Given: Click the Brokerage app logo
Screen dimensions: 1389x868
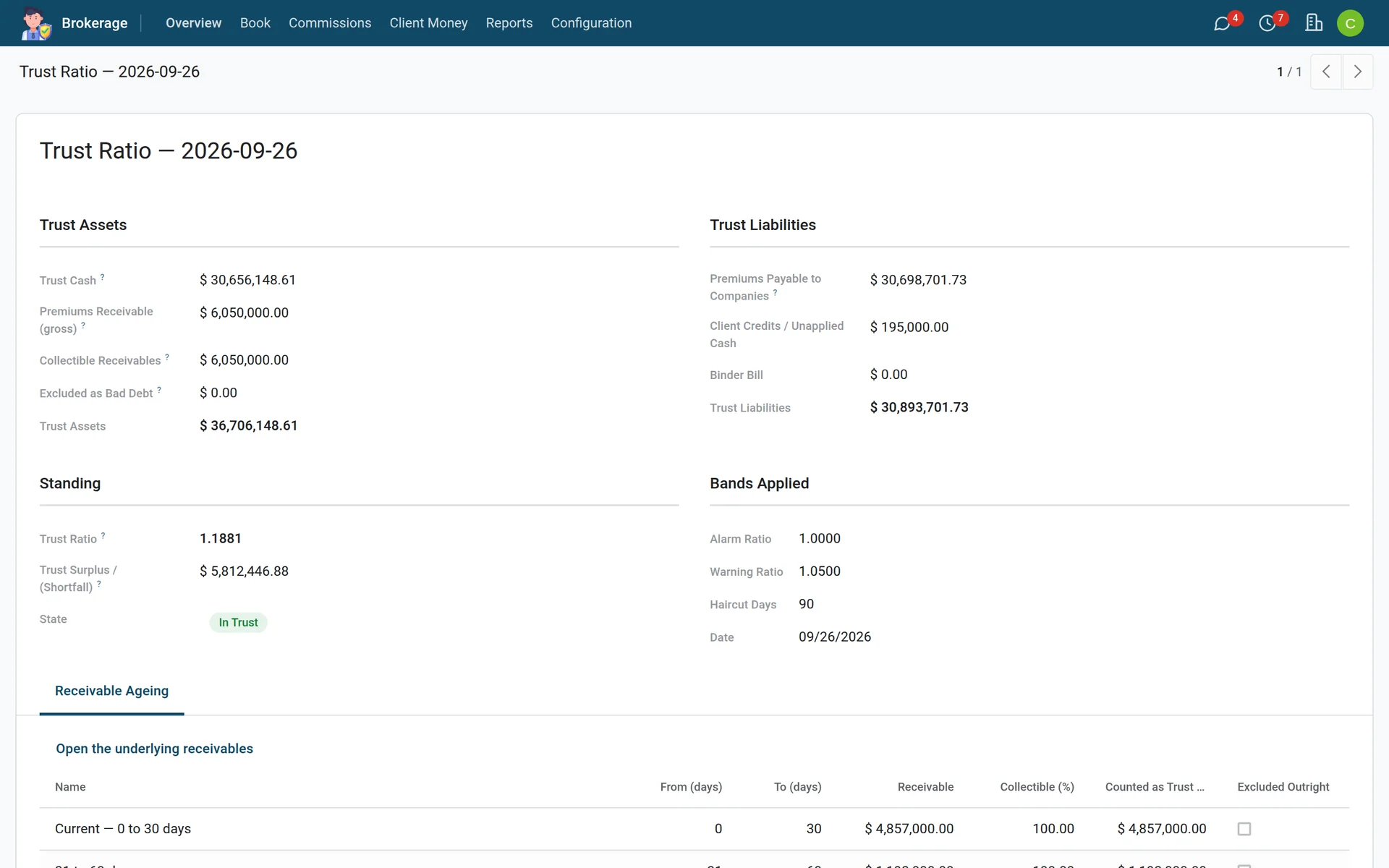Looking at the screenshot, I should [x=35, y=23].
